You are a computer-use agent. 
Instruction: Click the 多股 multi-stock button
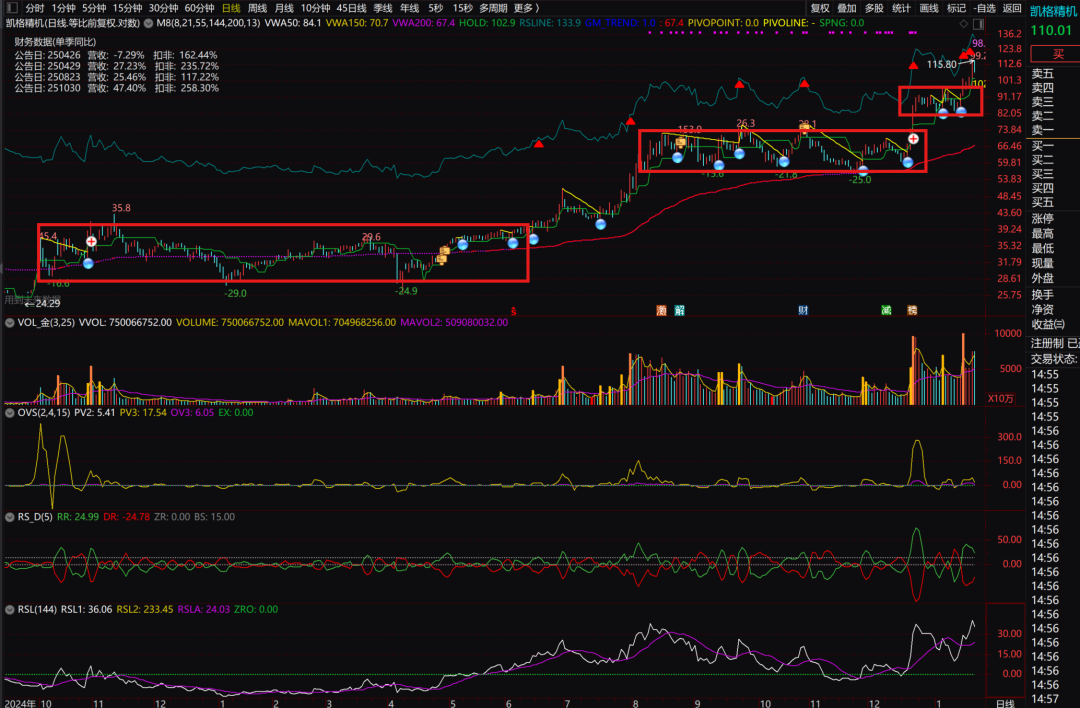(874, 8)
